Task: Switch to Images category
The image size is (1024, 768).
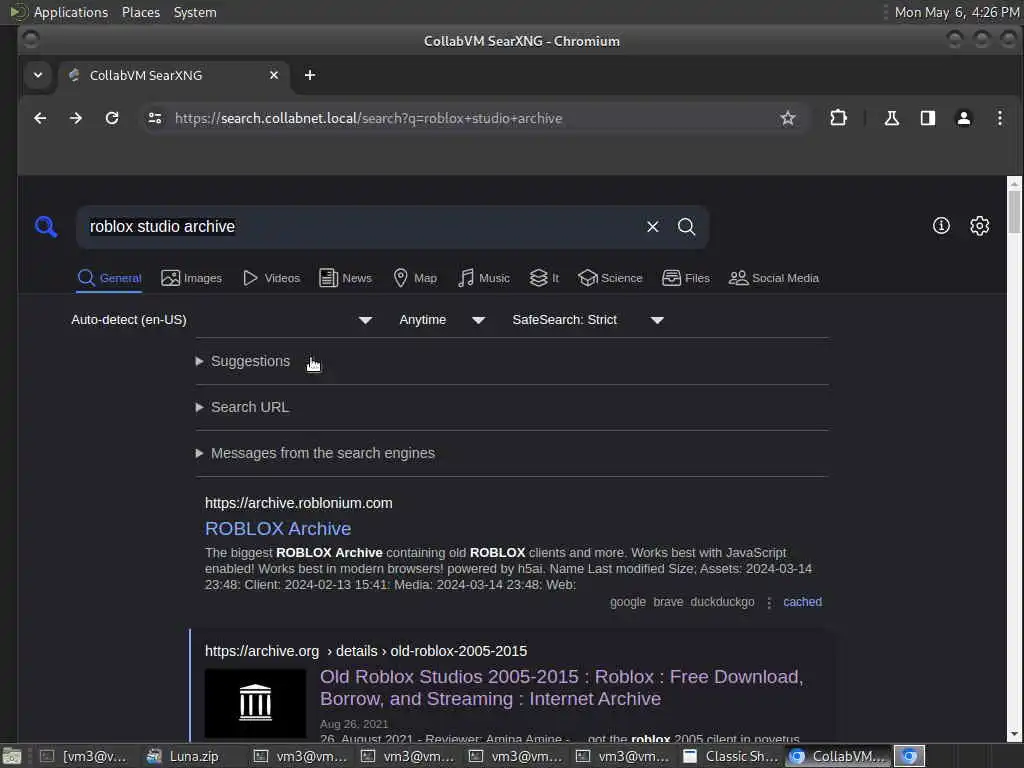Action: click(x=191, y=278)
